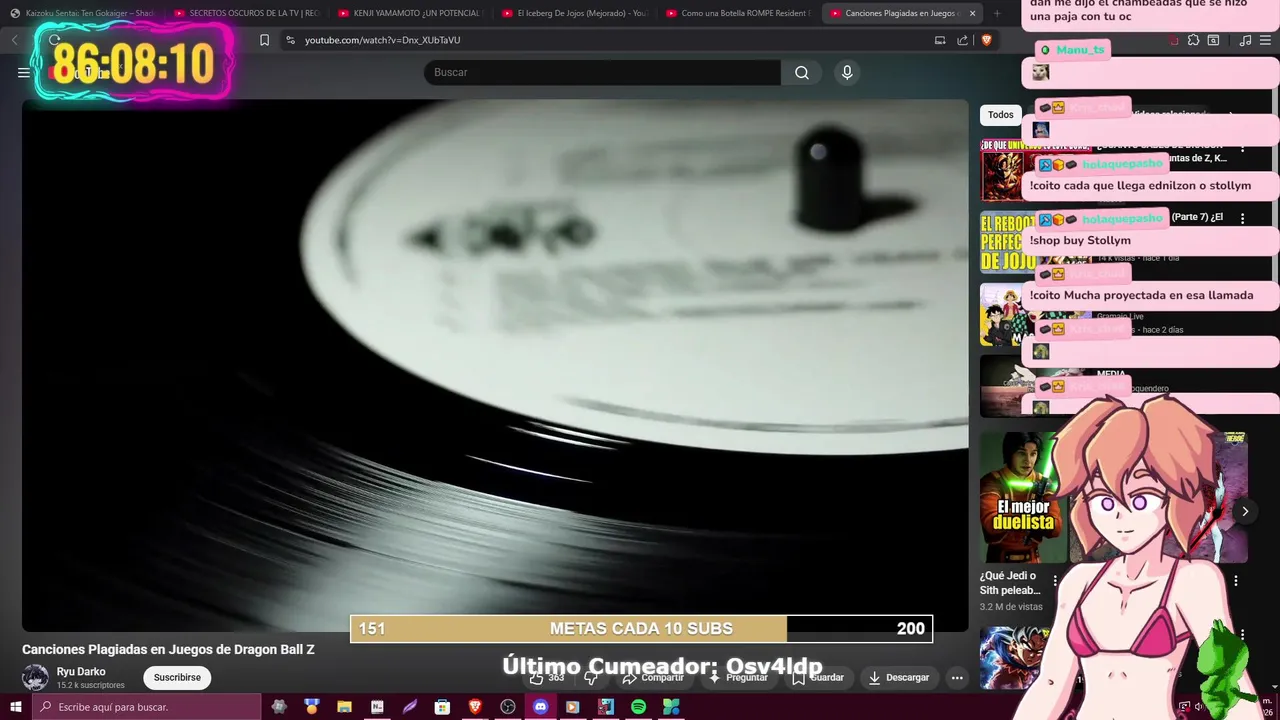Open the Brave Shields lion icon
The height and width of the screenshot is (720, 1280).
click(986, 40)
